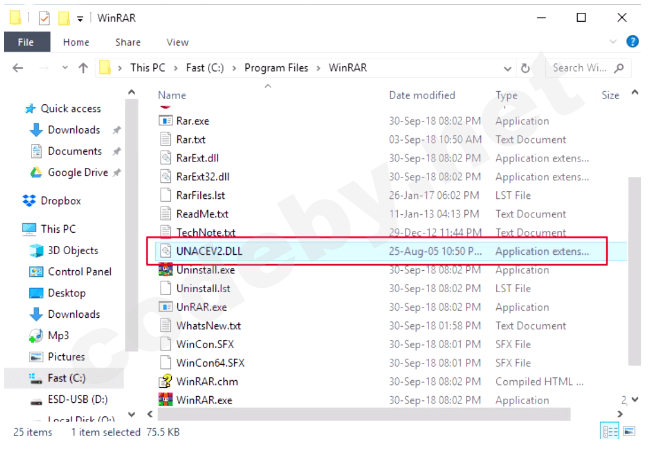Select ReadMe.txt file icon

click(166, 214)
